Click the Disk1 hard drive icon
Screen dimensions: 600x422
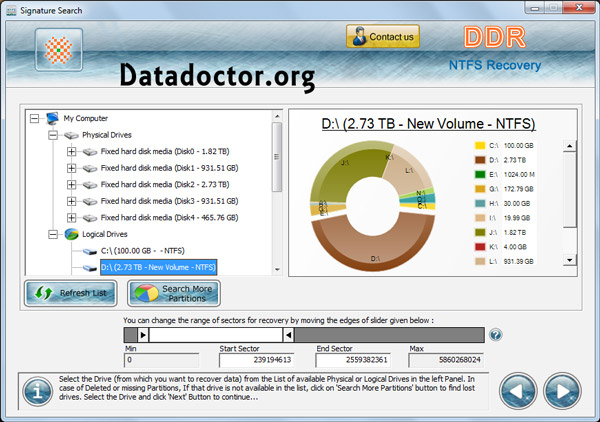pos(90,168)
